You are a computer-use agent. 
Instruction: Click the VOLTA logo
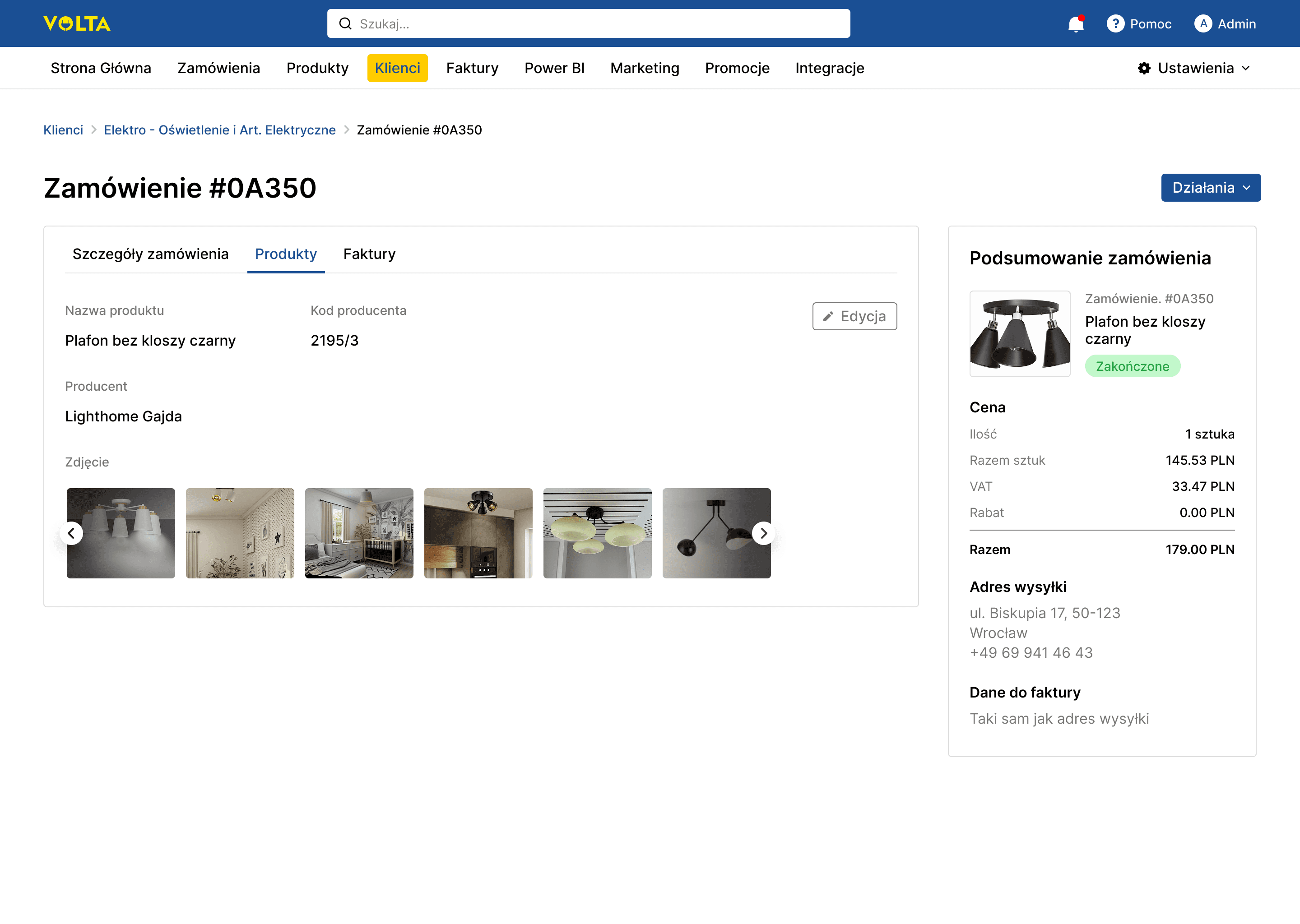77,24
